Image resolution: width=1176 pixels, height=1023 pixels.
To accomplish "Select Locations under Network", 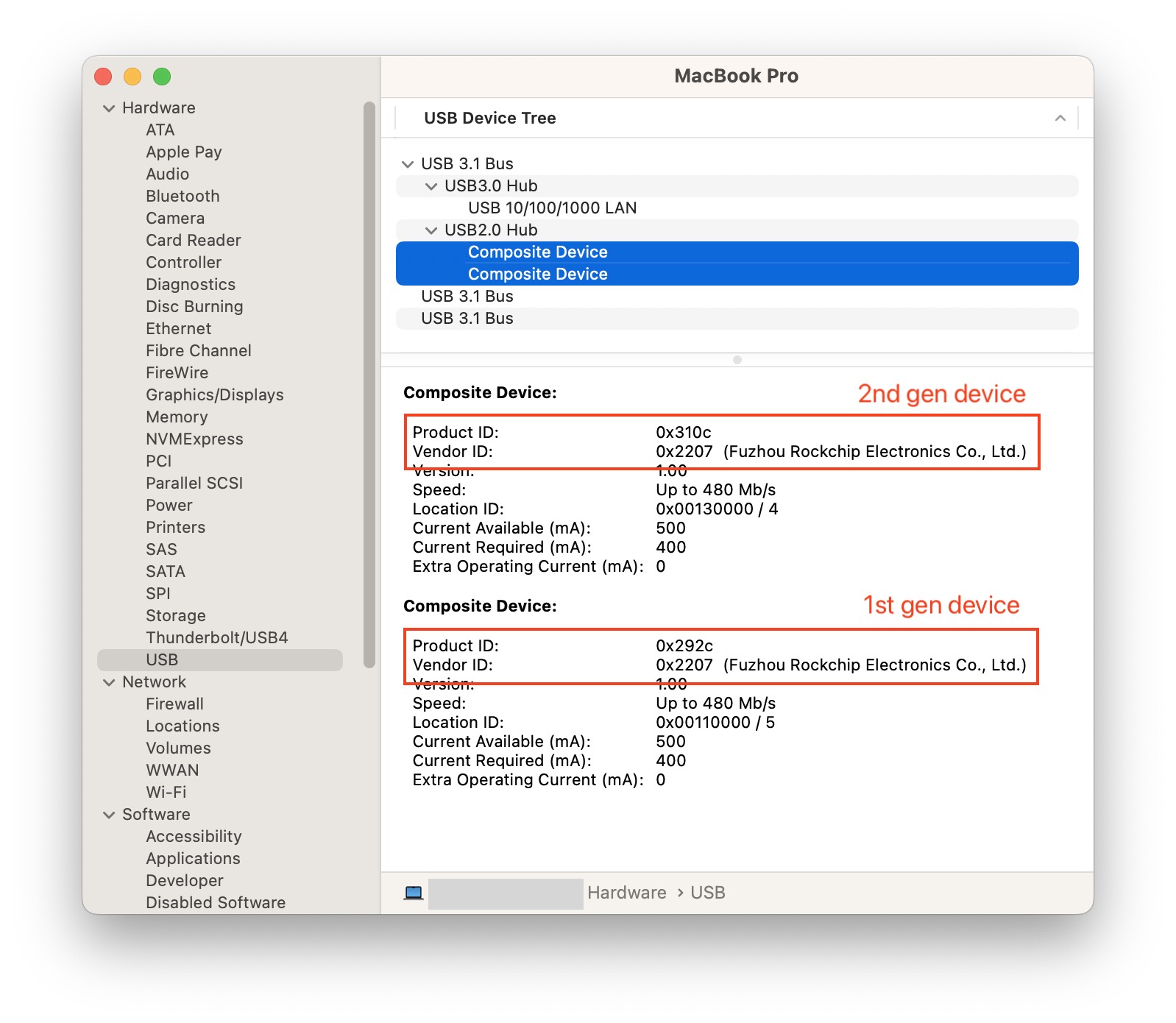I will (x=183, y=726).
